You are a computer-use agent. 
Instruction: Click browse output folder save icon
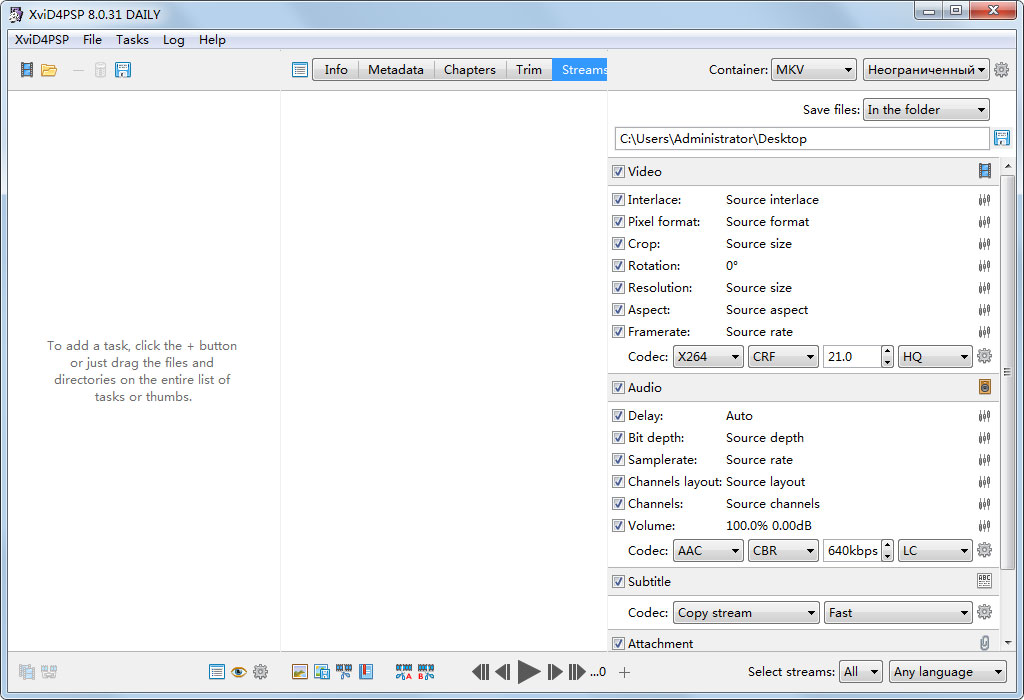1001,139
